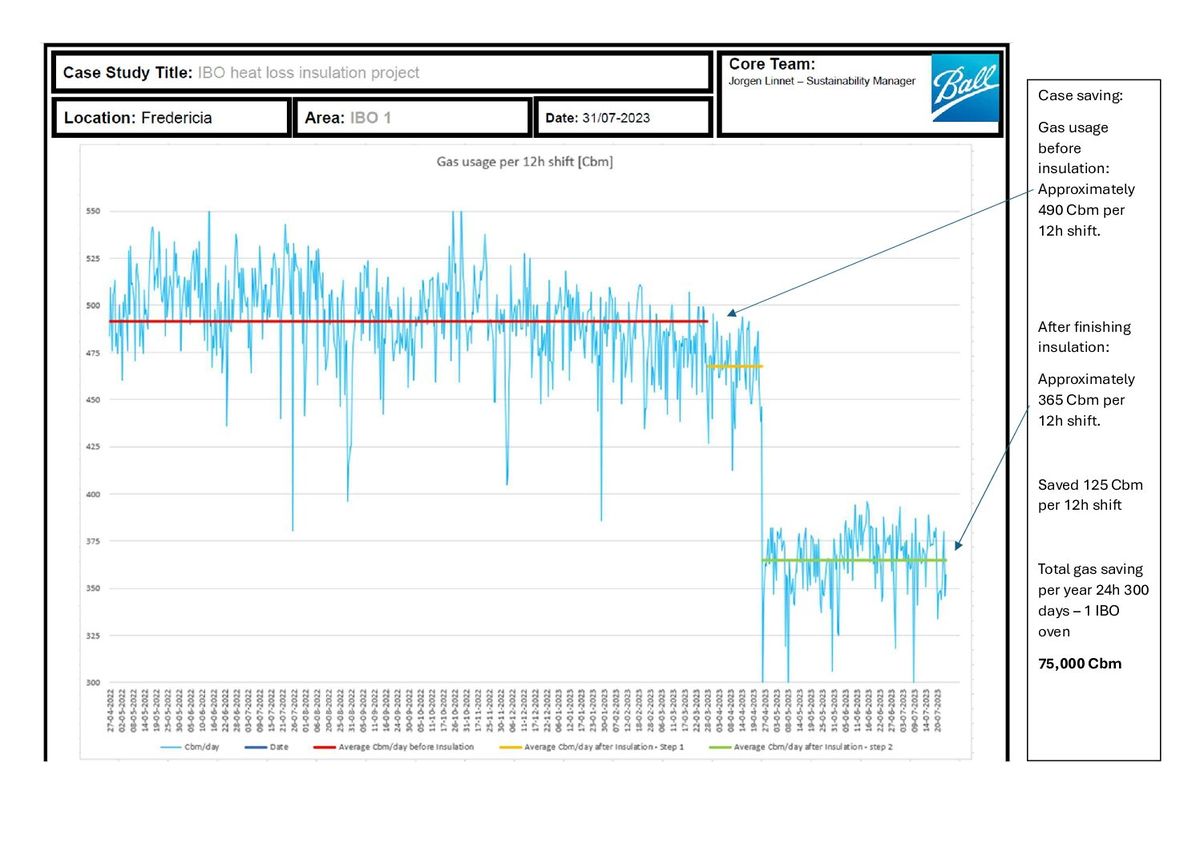Select the Area: IBO 1 box
The width and height of the screenshot is (1200, 848).
[x=412, y=118]
